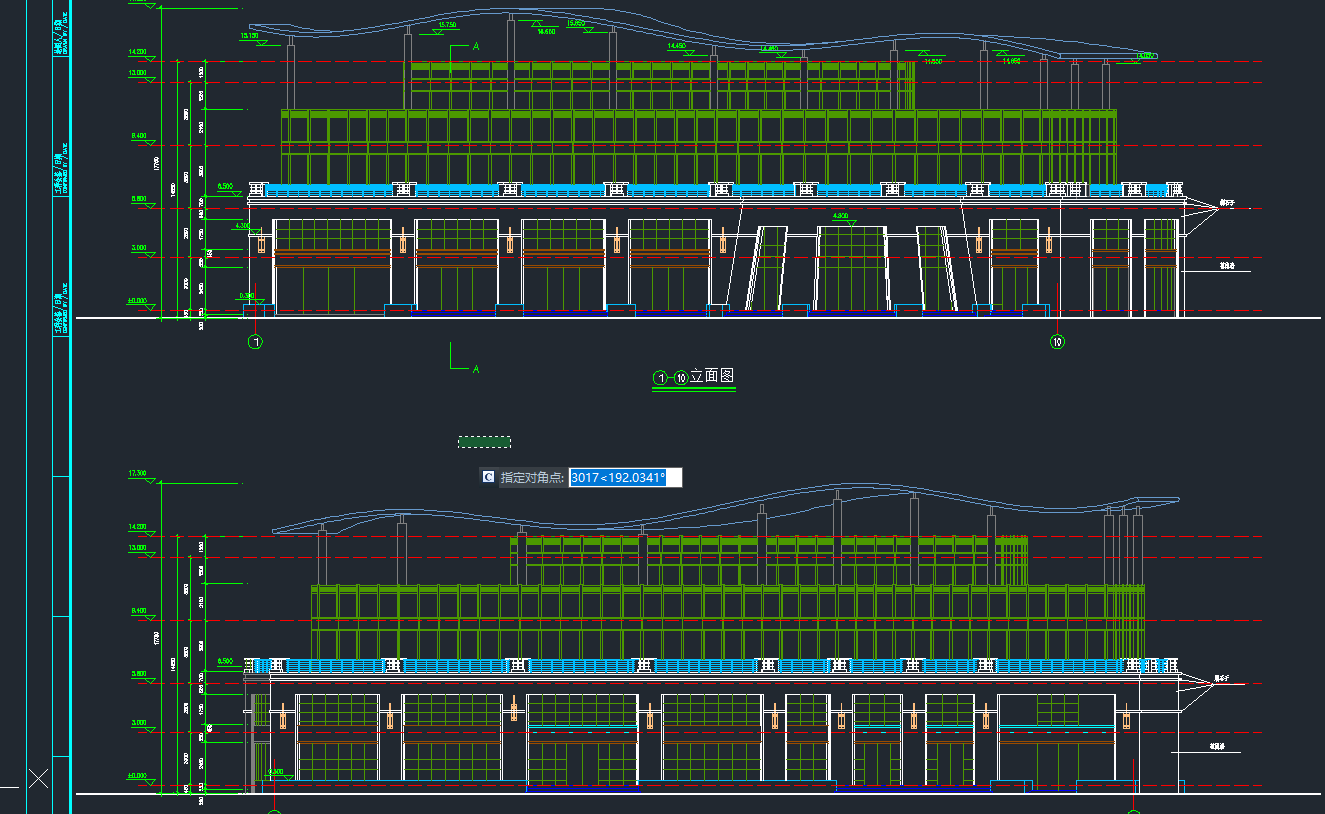The image size is (1325, 814).
Task: Select the 14.450 roof elevation label
Action: coord(677,46)
